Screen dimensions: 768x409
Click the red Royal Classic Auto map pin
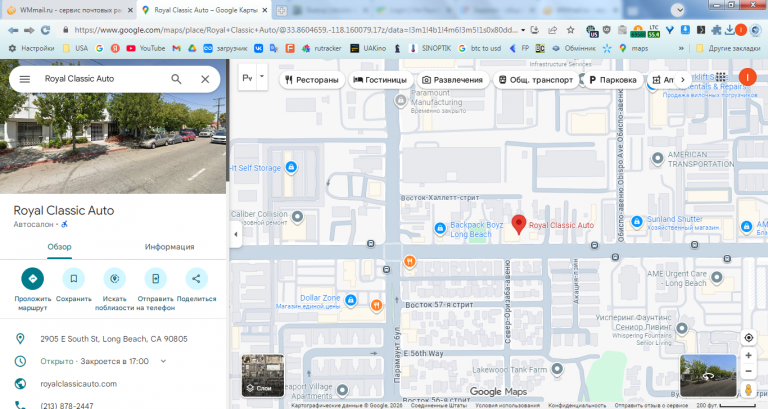(519, 224)
